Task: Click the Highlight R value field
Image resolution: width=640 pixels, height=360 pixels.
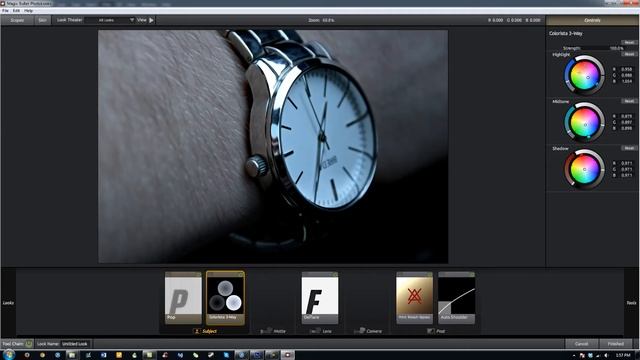Action: (626, 69)
